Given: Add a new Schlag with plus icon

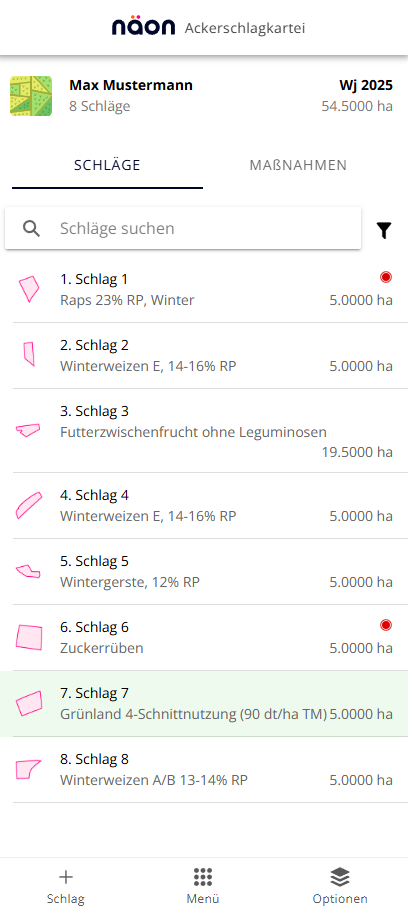Looking at the screenshot, I should pos(66,877).
